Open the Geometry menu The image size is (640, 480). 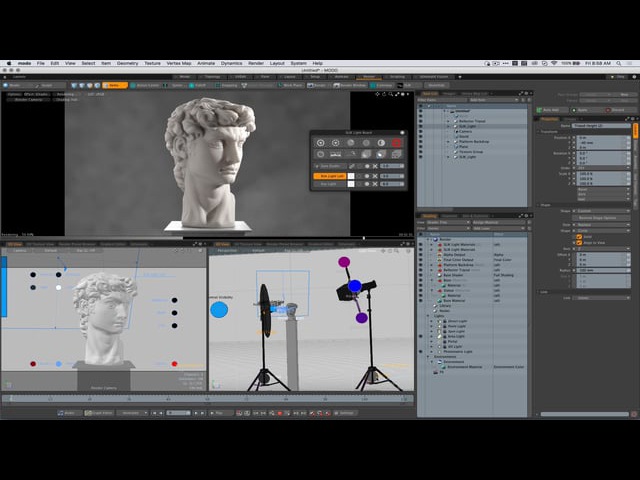pyautogui.click(x=127, y=63)
